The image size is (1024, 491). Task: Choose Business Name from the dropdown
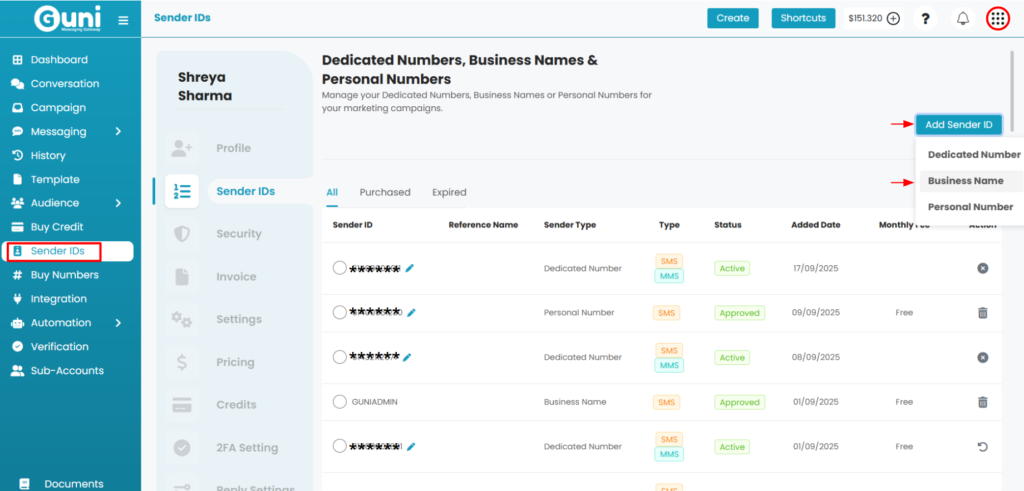click(x=965, y=181)
